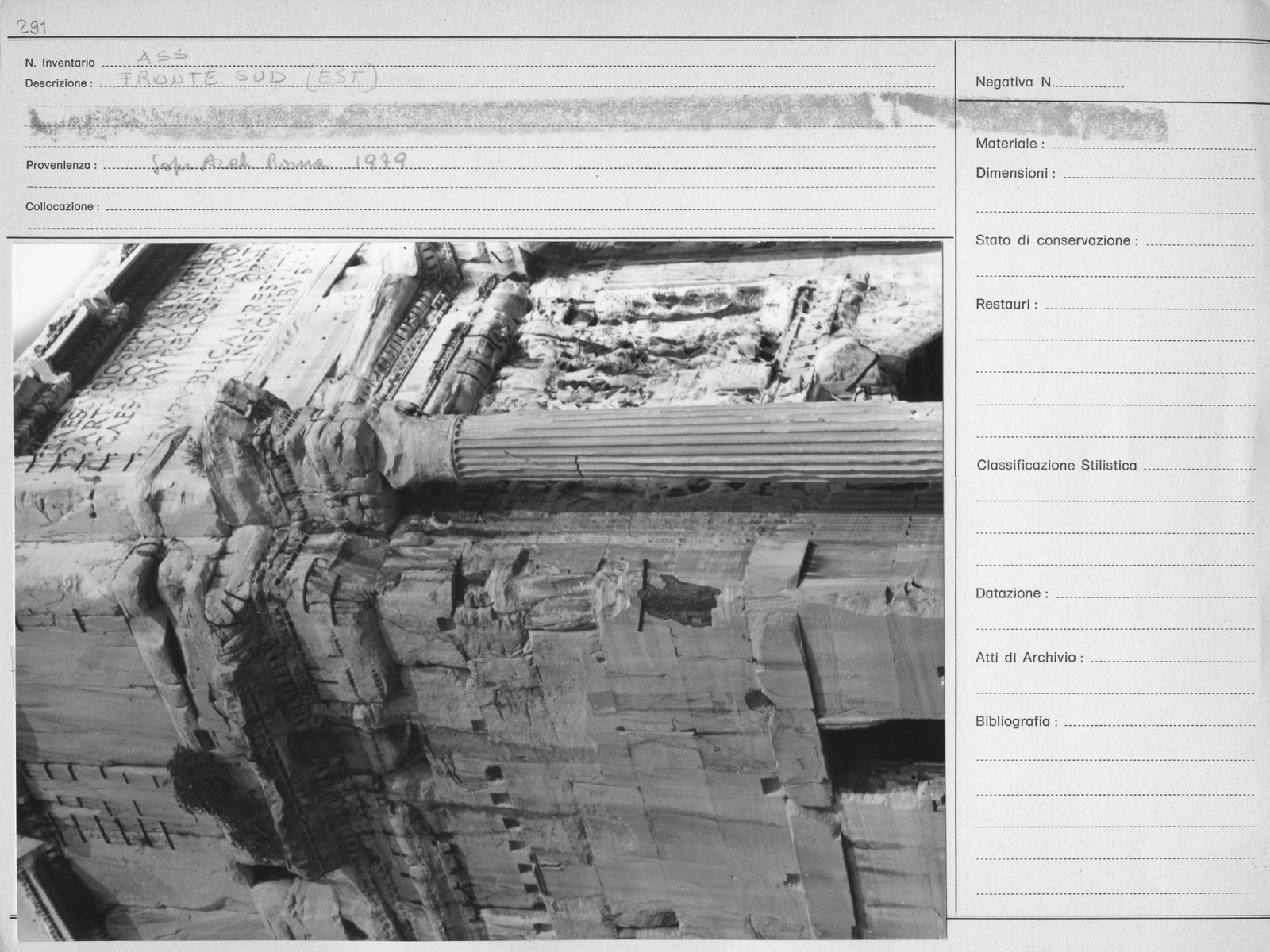The width and height of the screenshot is (1270, 952).
Task: Click the 'Descrizione :' label
Action: pyautogui.click(x=59, y=83)
